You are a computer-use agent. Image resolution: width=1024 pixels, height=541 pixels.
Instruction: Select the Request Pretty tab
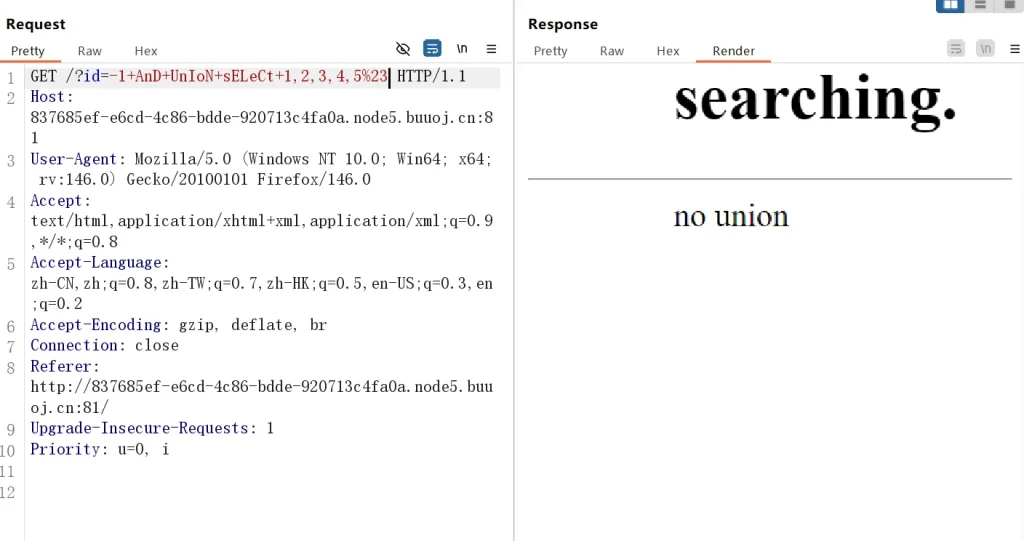[x=28, y=51]
